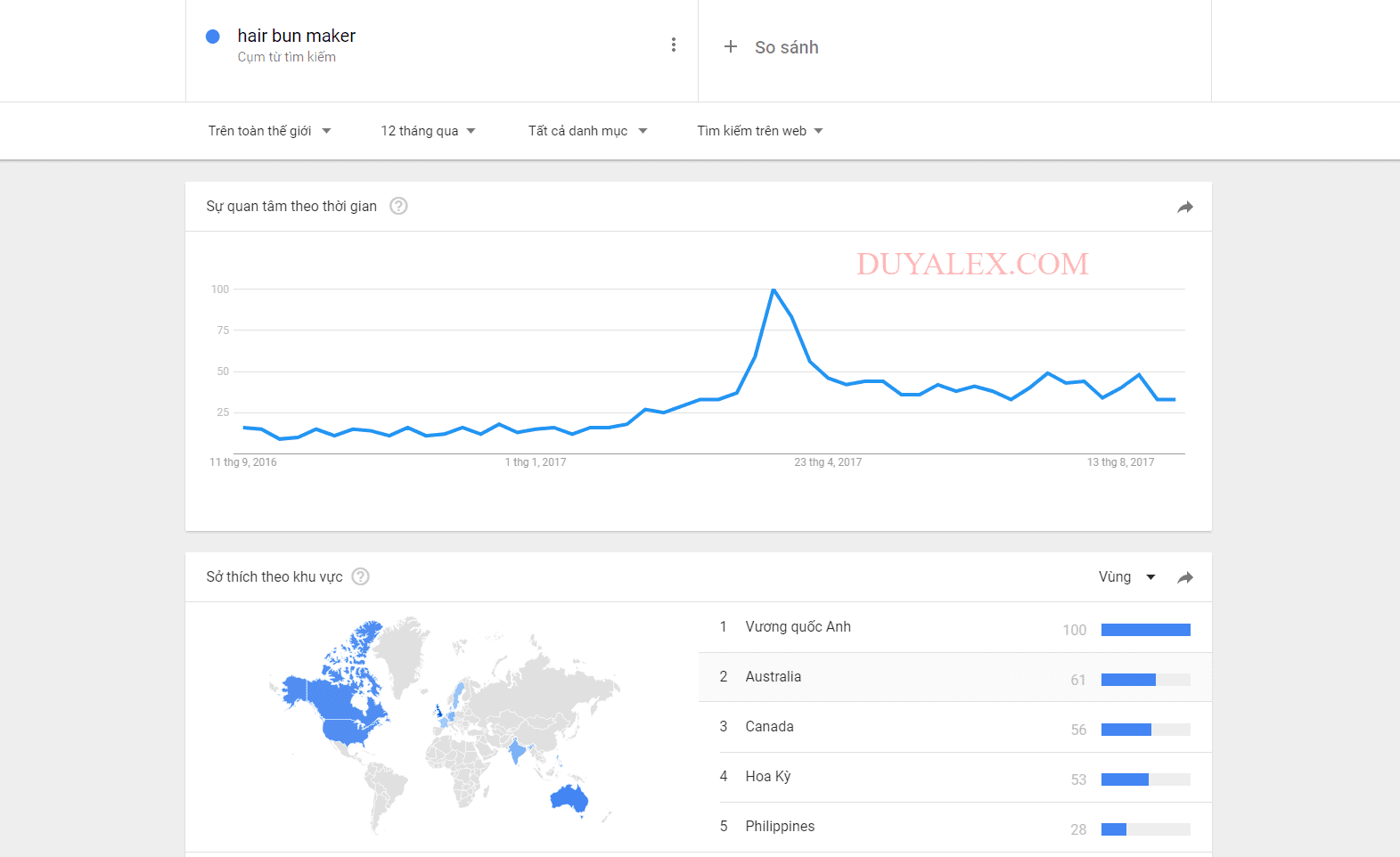Share the regional interest panel
This screenshot has height=857, width=1400.
tap(1185, 577)
